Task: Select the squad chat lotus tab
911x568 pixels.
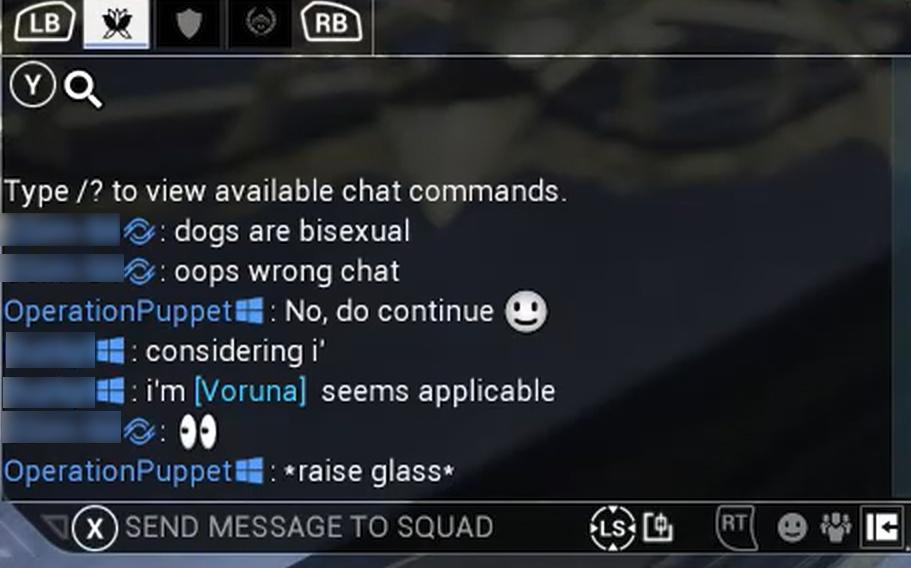Action: 117,24
